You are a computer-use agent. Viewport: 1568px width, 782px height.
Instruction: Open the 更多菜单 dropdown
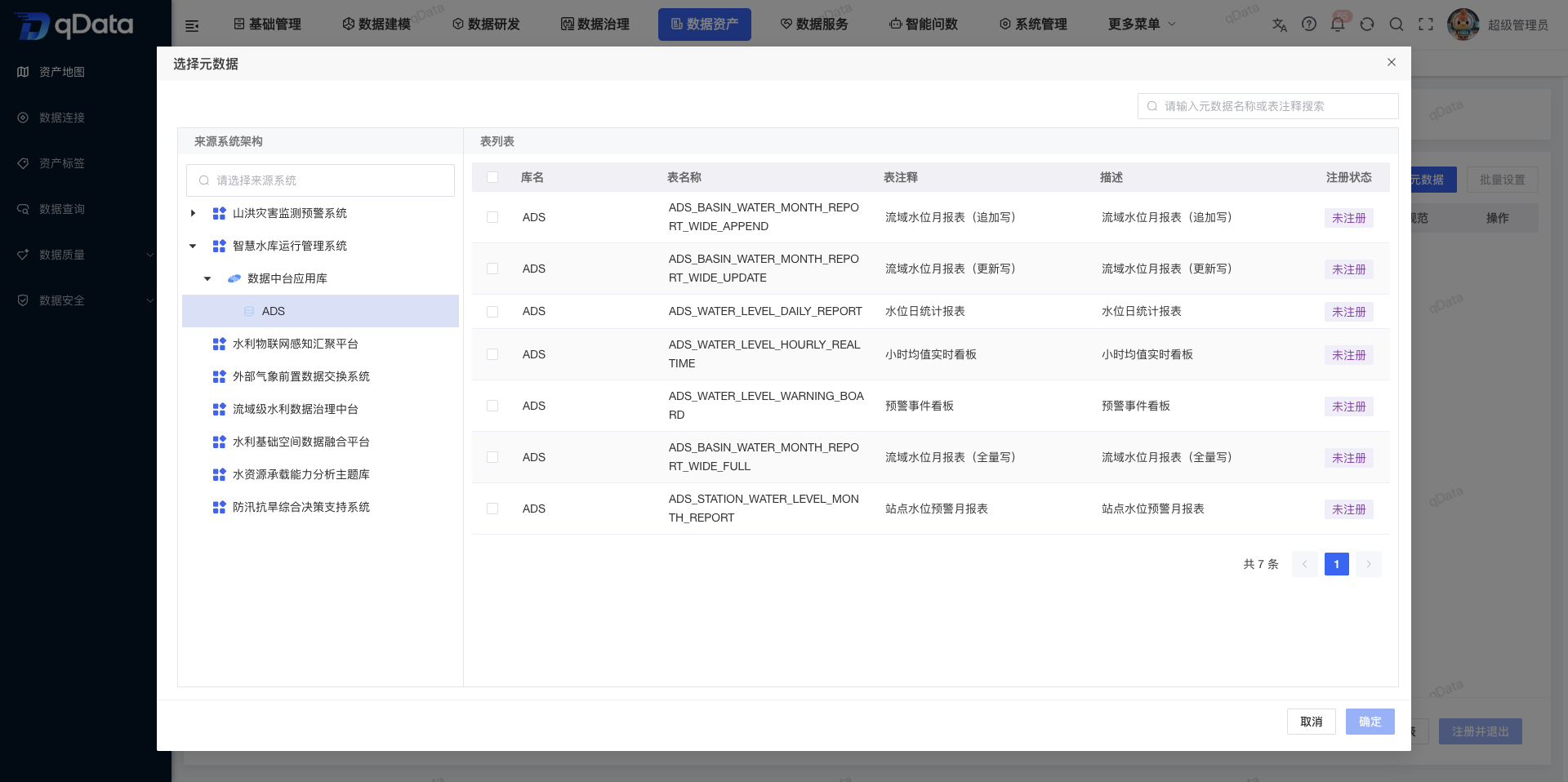[1142, 24]
